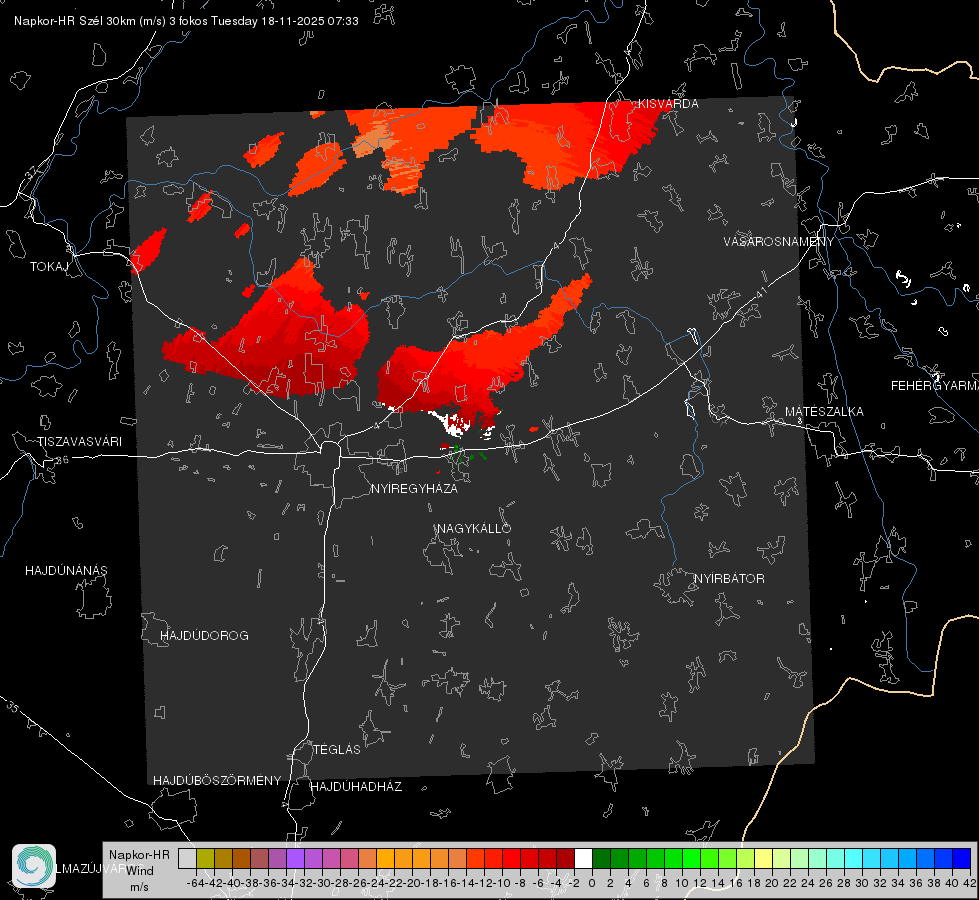Select the NAGYKÁLLÓ city label
Screen dimensions: 979x900
474,528
